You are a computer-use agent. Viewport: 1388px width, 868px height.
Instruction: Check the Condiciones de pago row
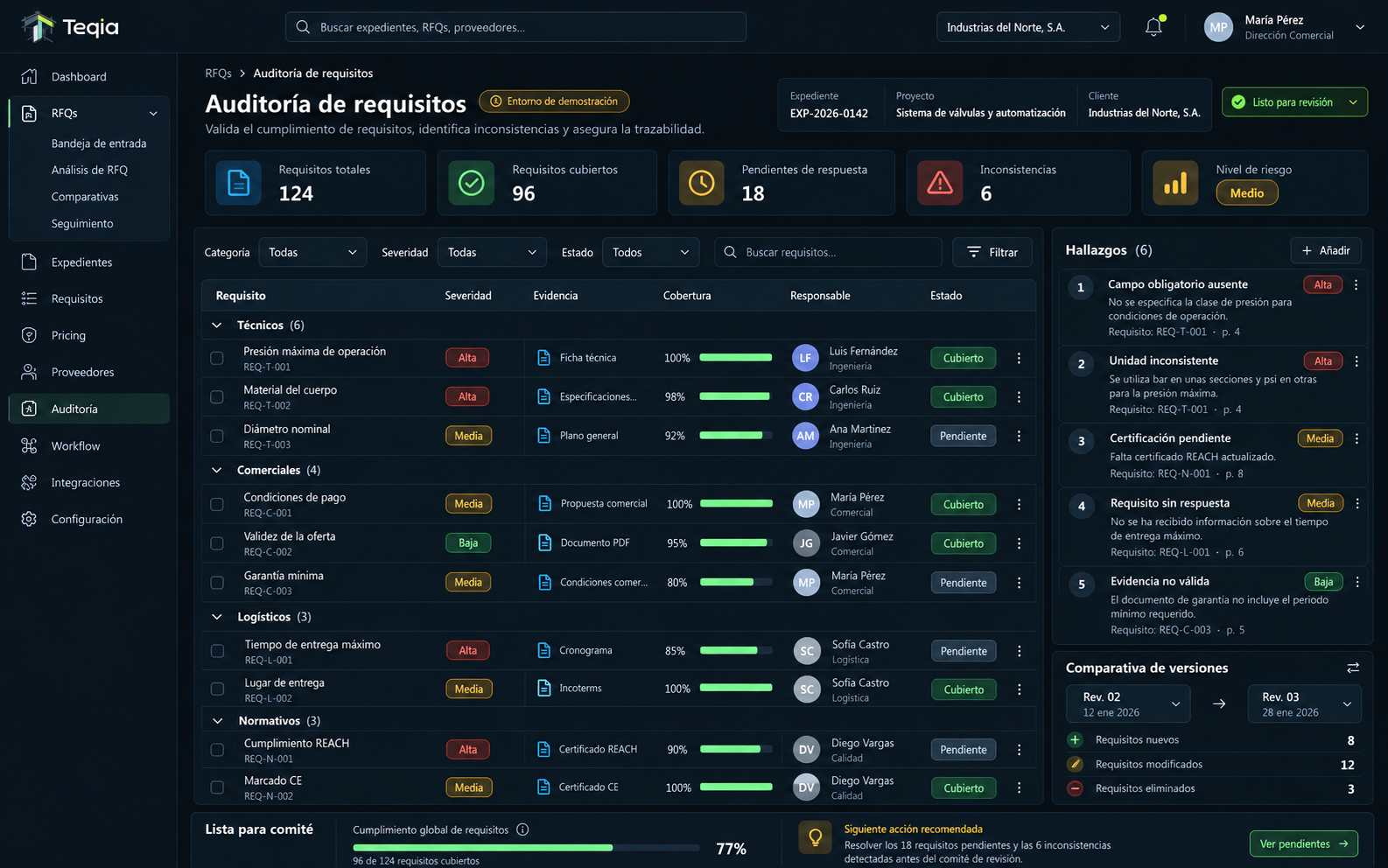pos(217,504)
